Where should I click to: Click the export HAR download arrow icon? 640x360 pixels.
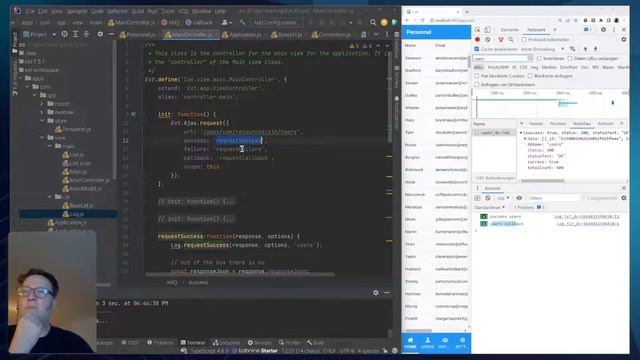coord(596,49)
